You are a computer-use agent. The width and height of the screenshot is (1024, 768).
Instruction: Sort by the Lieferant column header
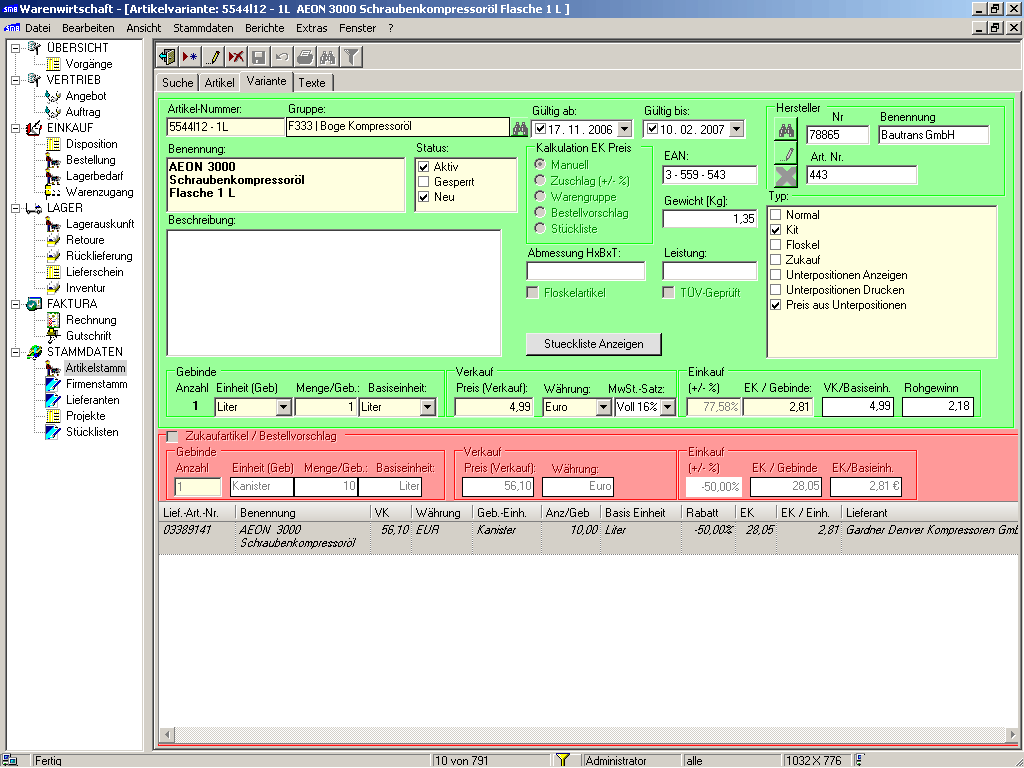click(x=929, y=513)
